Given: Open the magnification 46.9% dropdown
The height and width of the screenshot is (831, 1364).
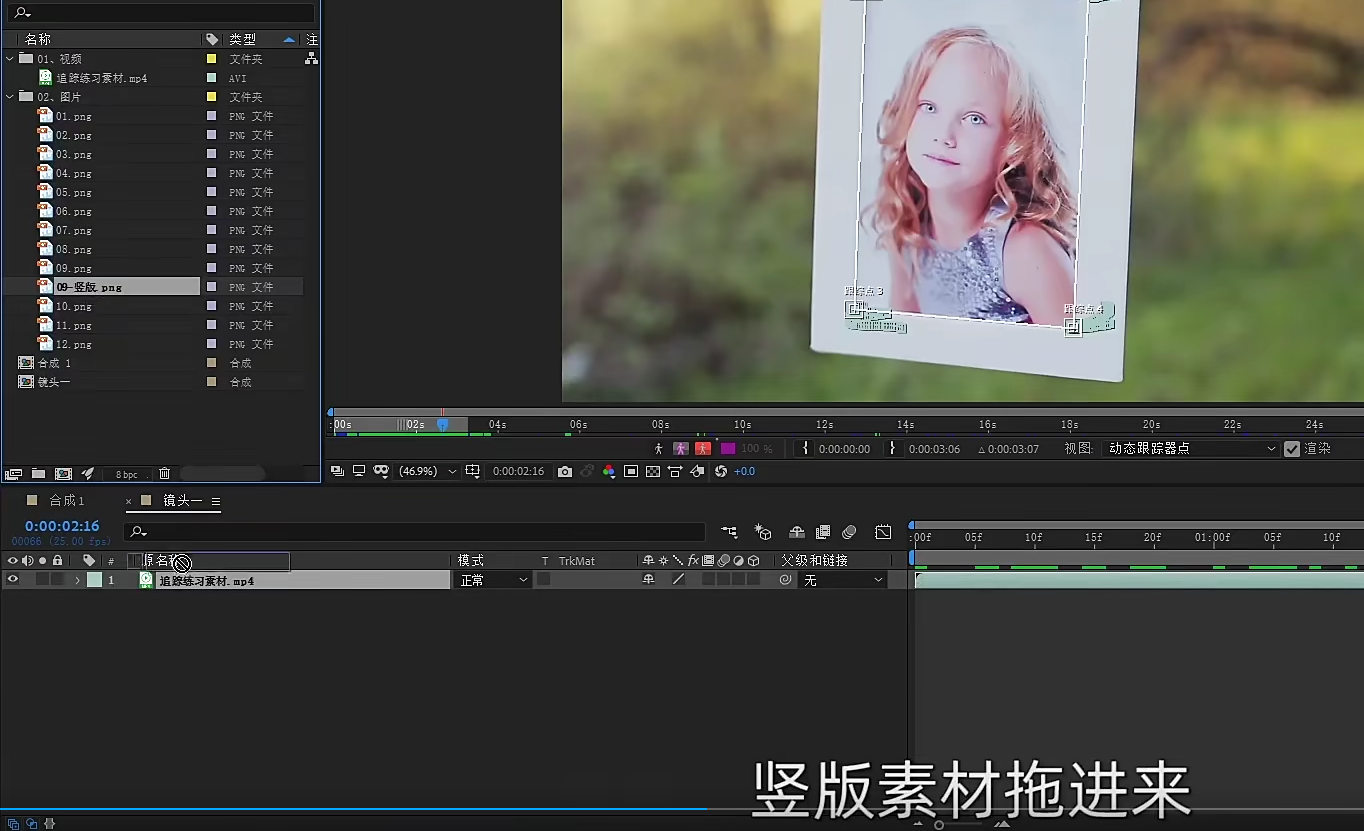Looking at the screenshot, I should click(428, 471).
